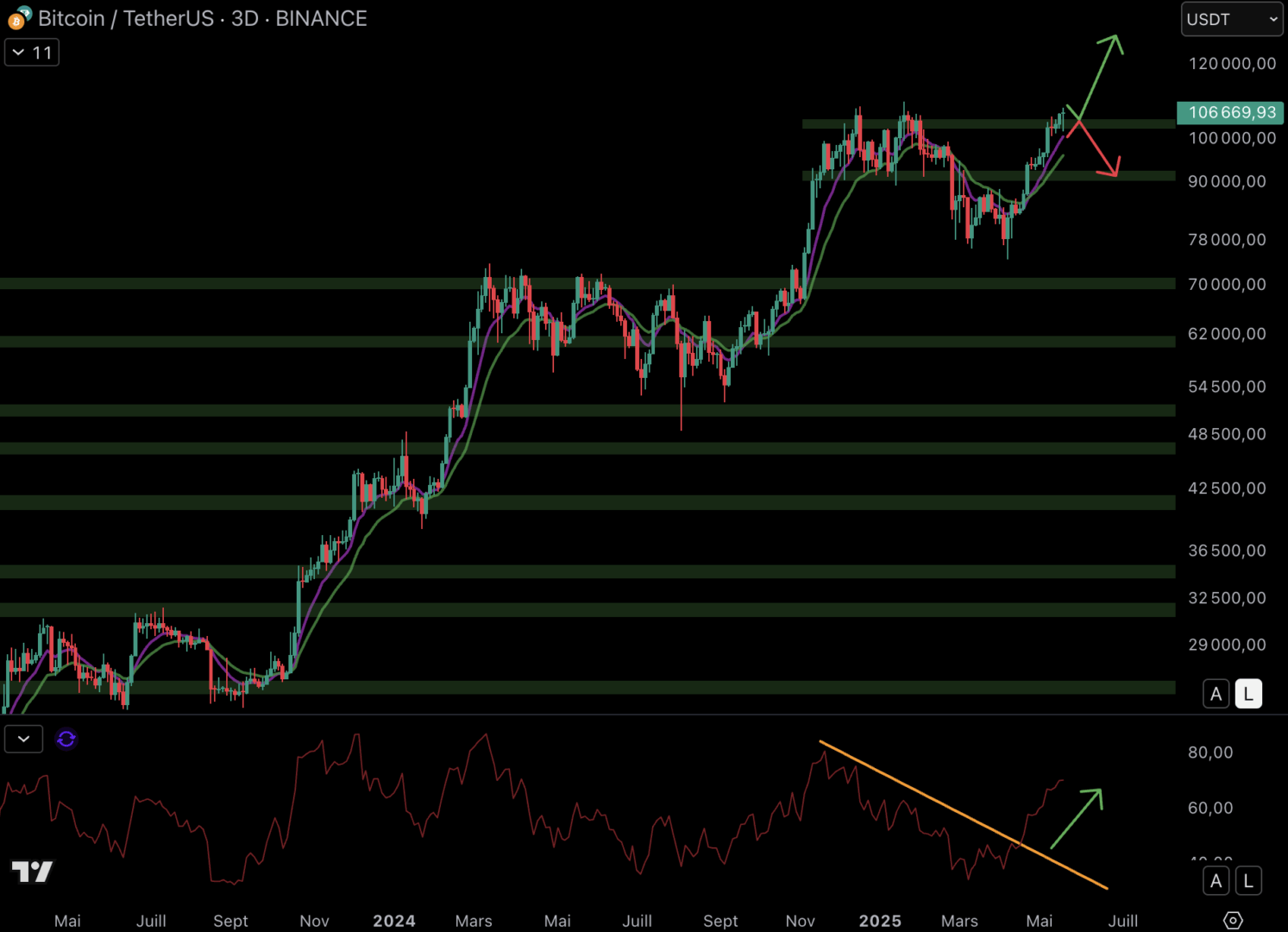The height and width of the screenshot is (932, 1288).
Task: Click the Mars label before 2025's Mai
Action: 959,921
